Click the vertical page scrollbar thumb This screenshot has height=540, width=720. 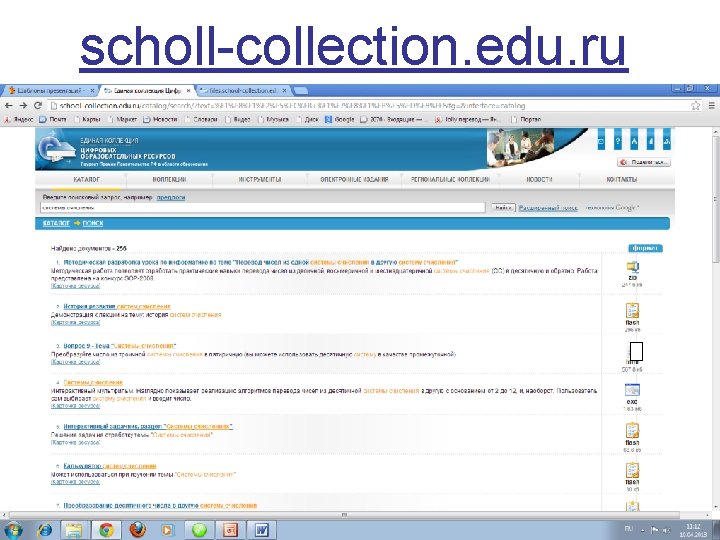[716, 197]
